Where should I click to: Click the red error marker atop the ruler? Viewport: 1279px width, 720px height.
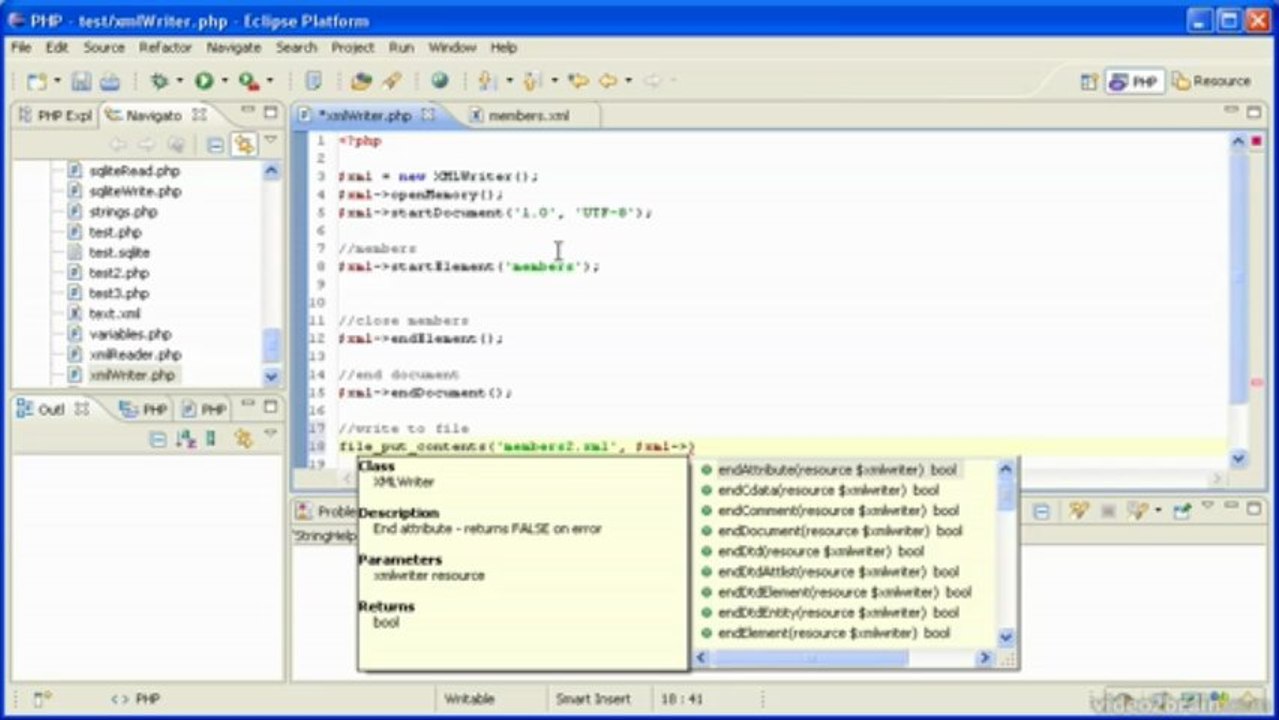pos(1257,142)
